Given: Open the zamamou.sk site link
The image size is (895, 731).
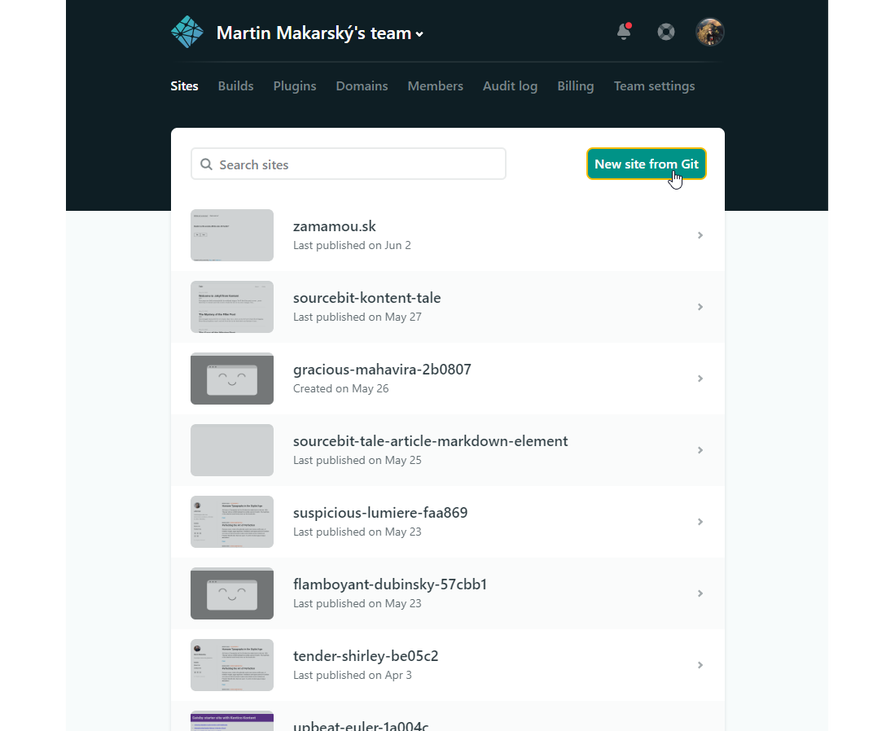Looking at the screenshot, I should point(334,227).
